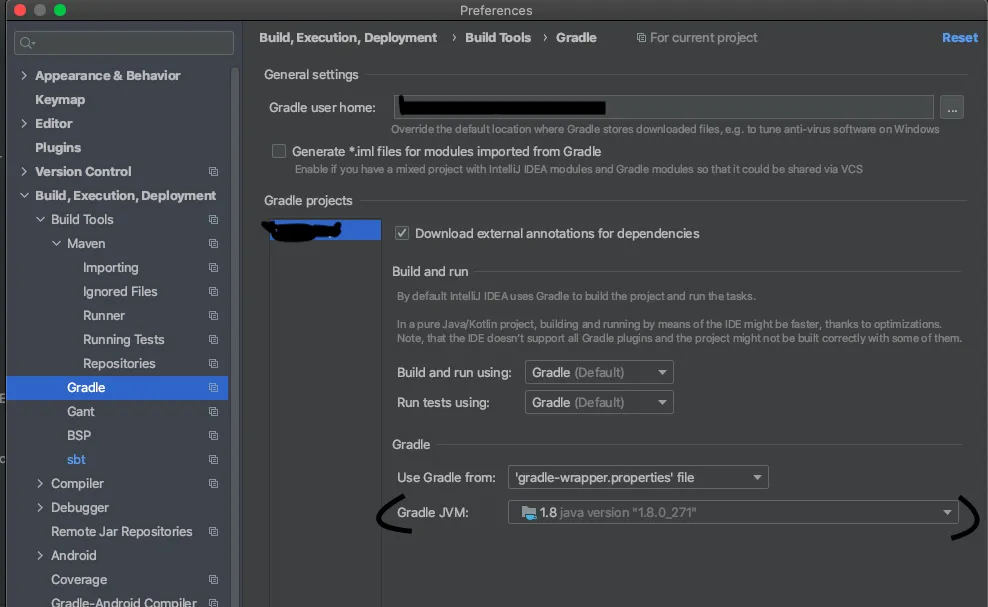This screenshot has height=607, width=988.
Task: Expand Appearance & Behavior section
Action: [x=24, y=76]
